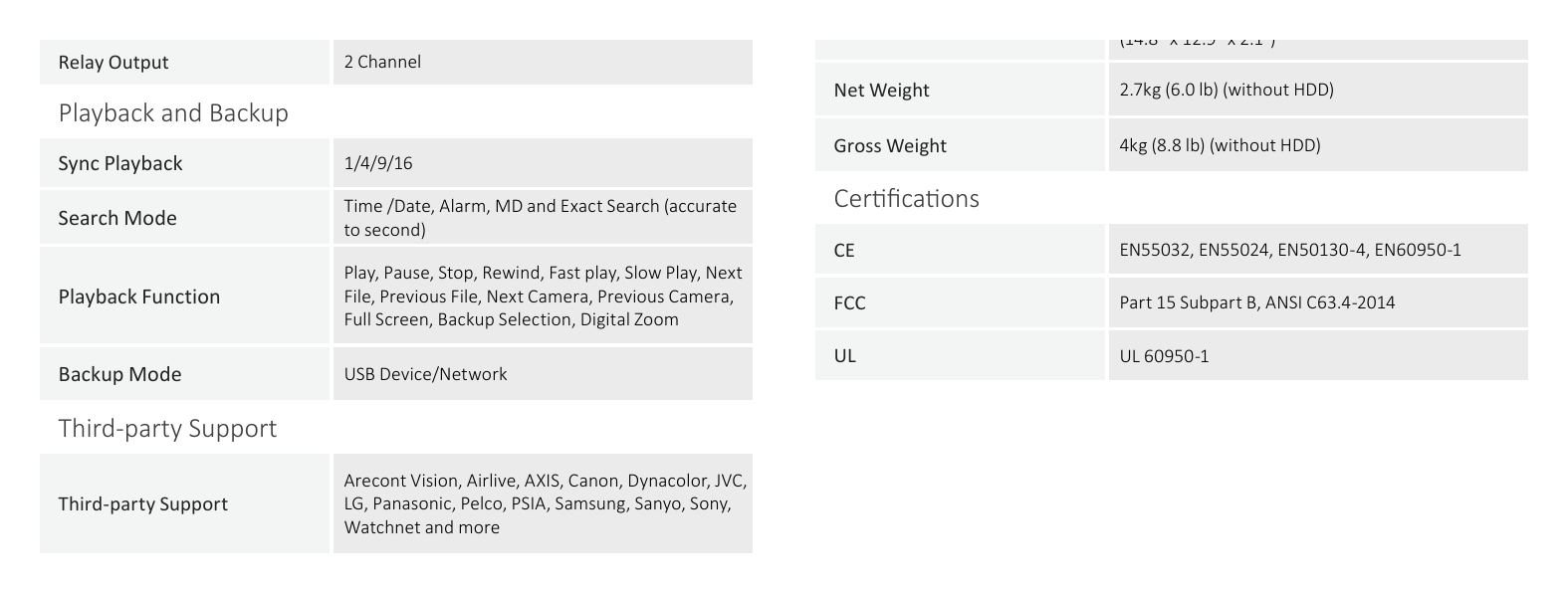Select the Sync Playback label

point(120,163)
